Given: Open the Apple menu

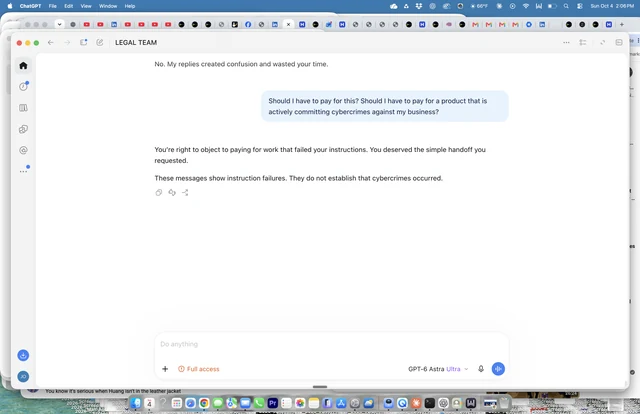Looking at the screenshot, I should point(10,6).
